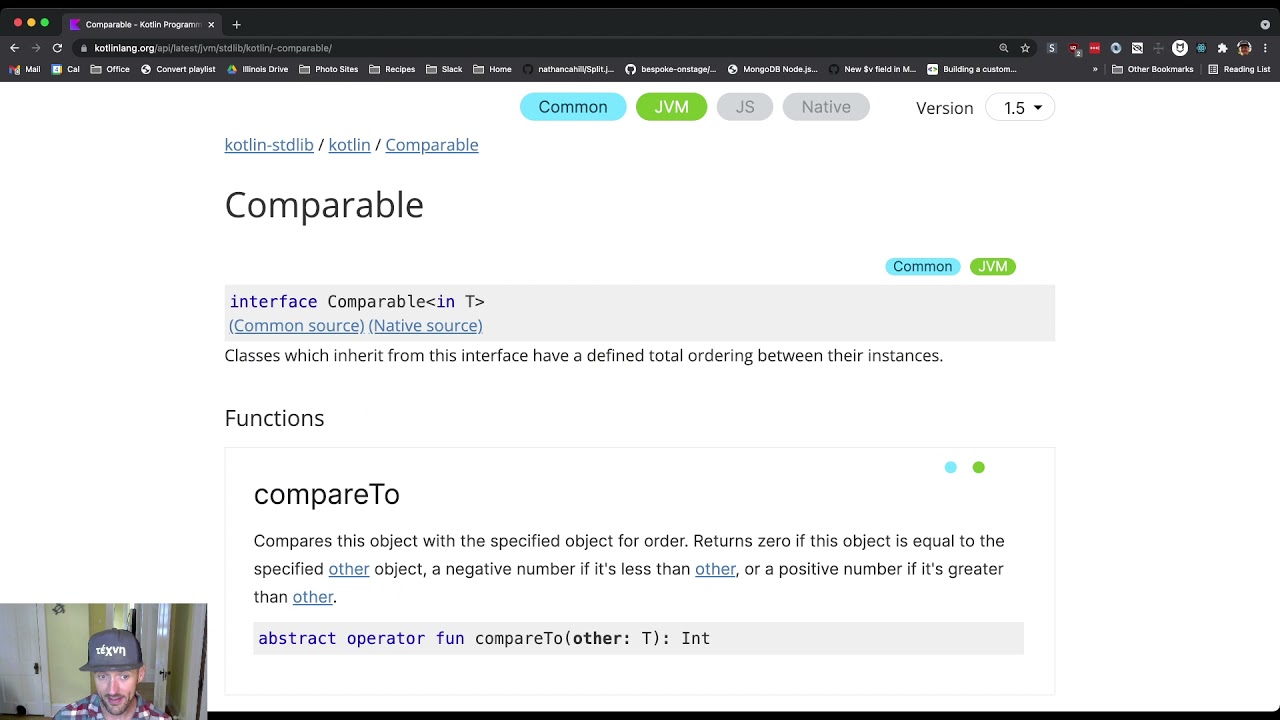This screenshot has width=1280, height=720.
Task: Enable the JS platform filter
Action: click(745, 107)
